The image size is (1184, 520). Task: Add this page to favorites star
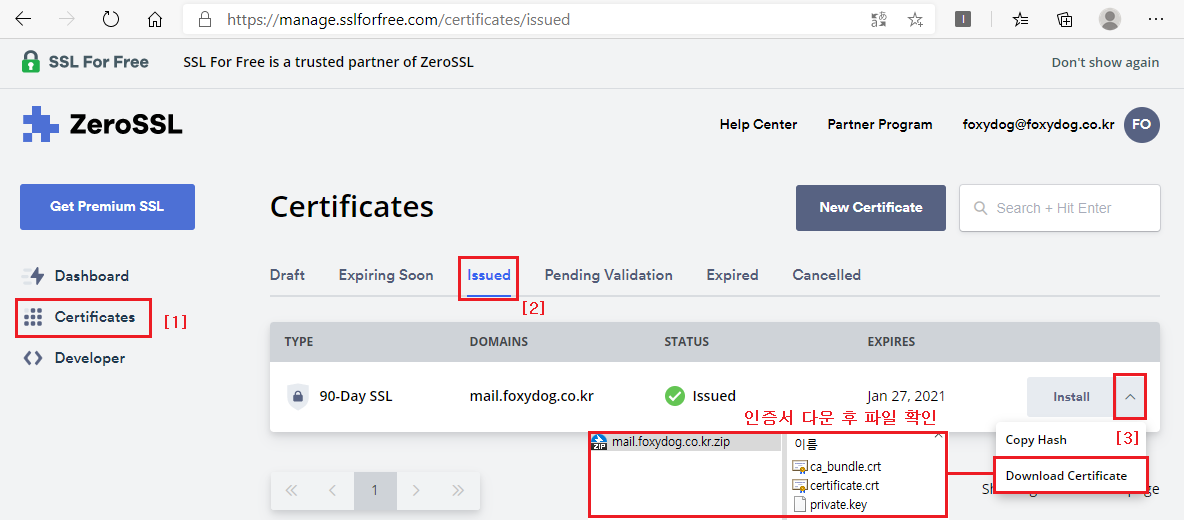click(915, 20)
